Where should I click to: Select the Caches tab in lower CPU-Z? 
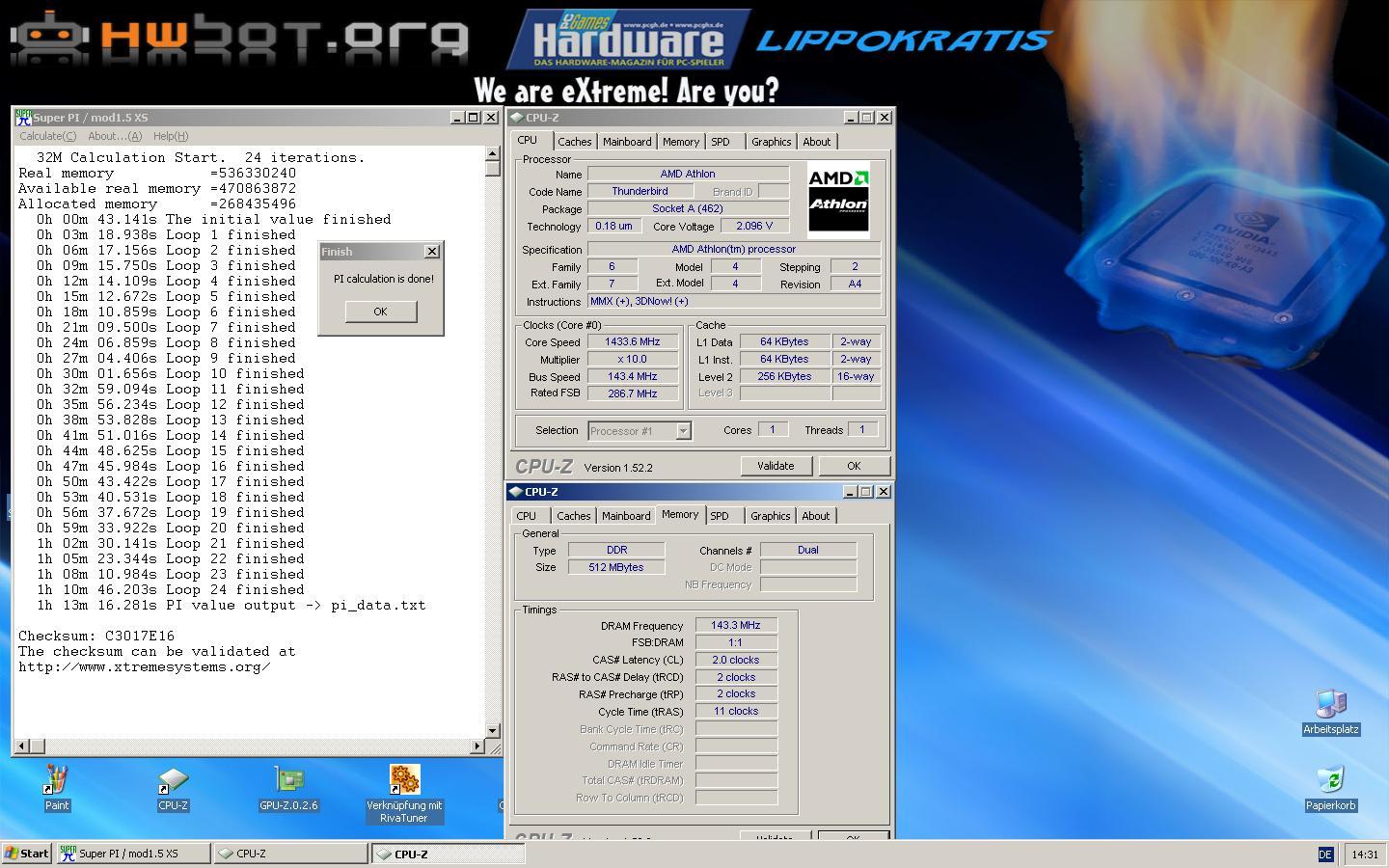pyautogui.click(x=573, y=516)
